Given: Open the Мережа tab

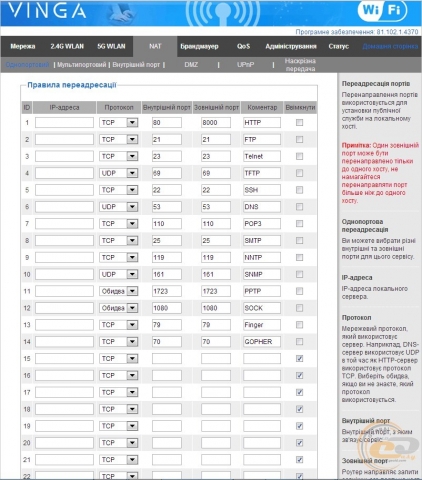Looking at the screenshot, I should click(23, 46).
